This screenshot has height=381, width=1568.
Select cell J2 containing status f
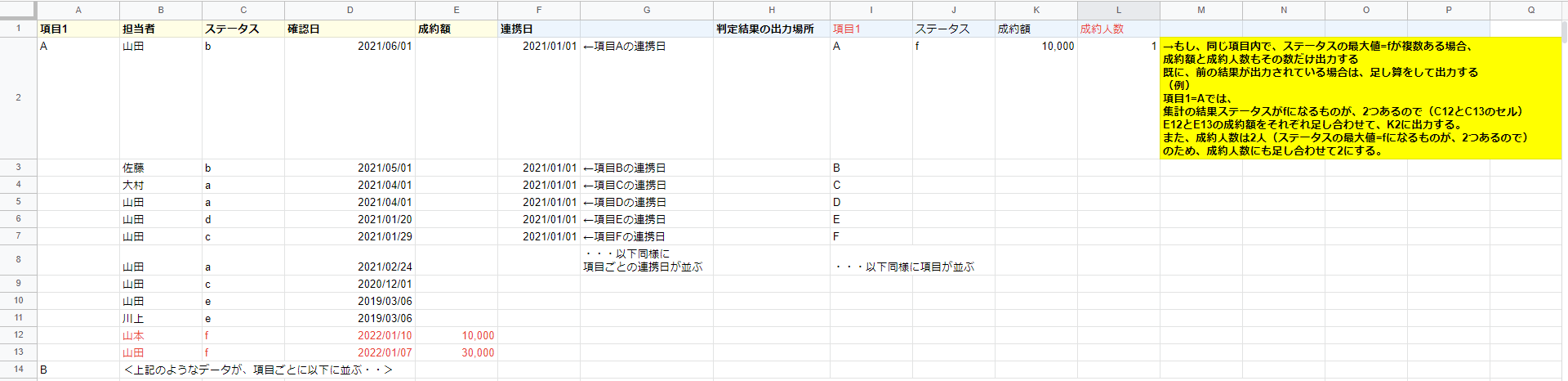coord(954,98)
